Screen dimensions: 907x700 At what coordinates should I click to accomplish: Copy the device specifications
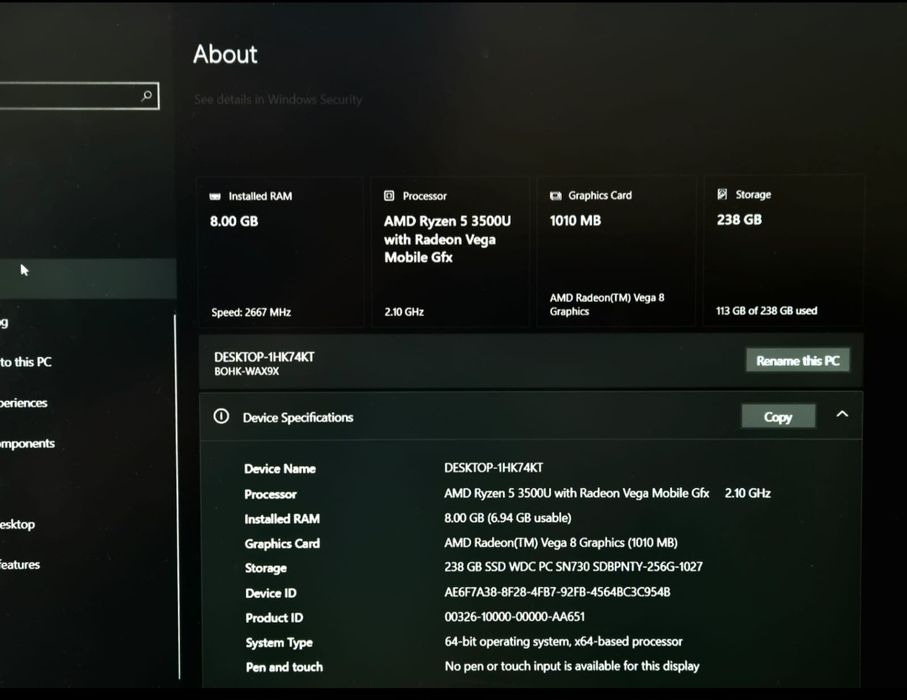pos(779,417)
